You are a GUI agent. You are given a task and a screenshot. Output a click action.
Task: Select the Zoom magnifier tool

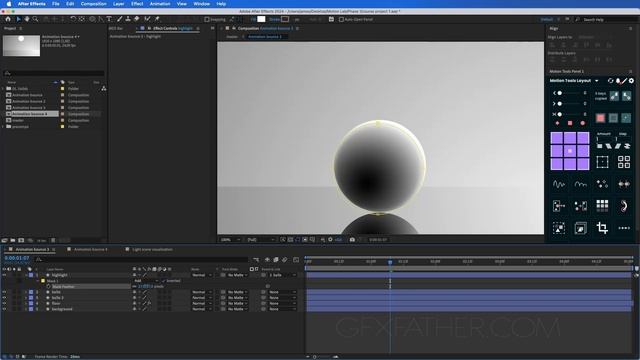coord(36,19)
